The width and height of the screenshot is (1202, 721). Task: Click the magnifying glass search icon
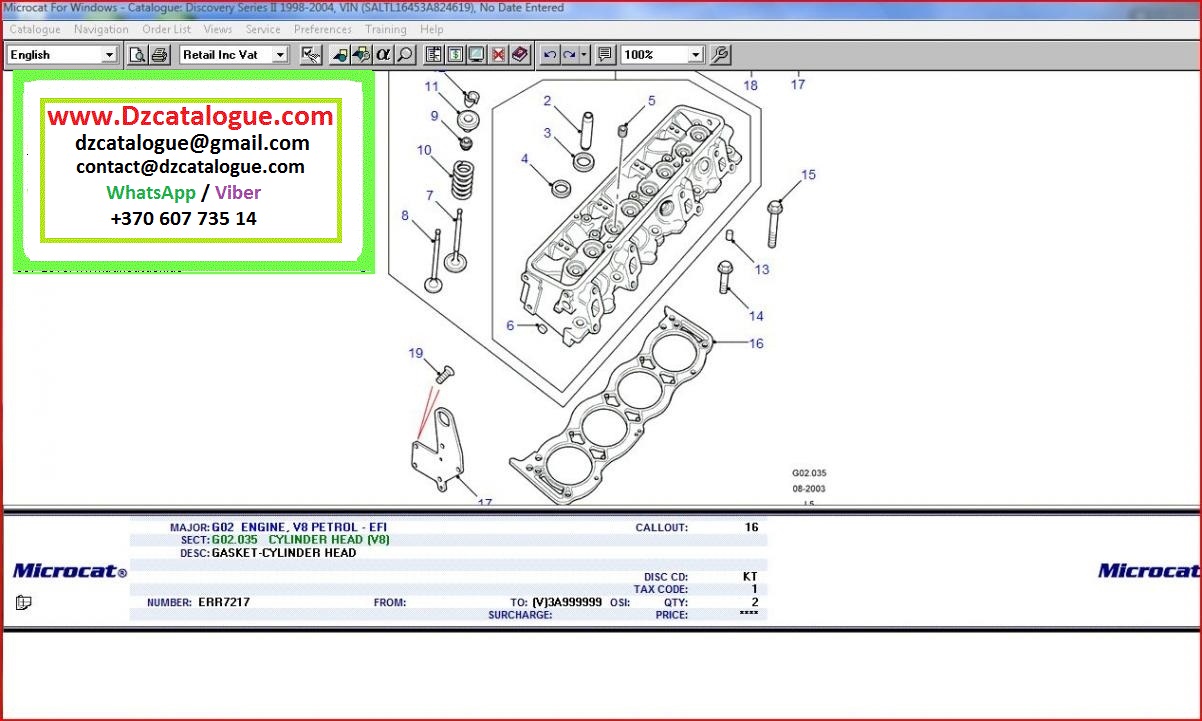pyautogui.click(x=404, y=55)
